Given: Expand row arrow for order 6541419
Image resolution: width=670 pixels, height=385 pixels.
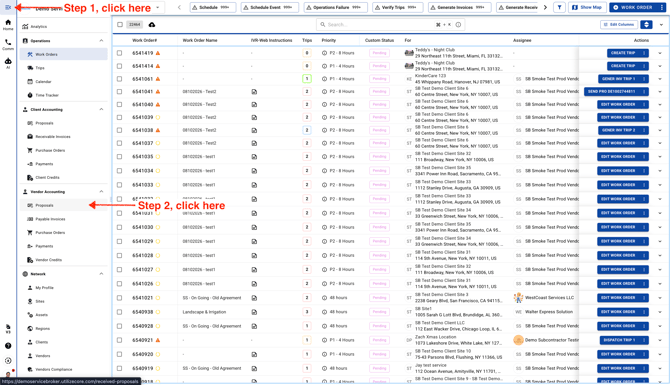Looking at the screenshot, I should pyautogui.click(x=660, y=53).
